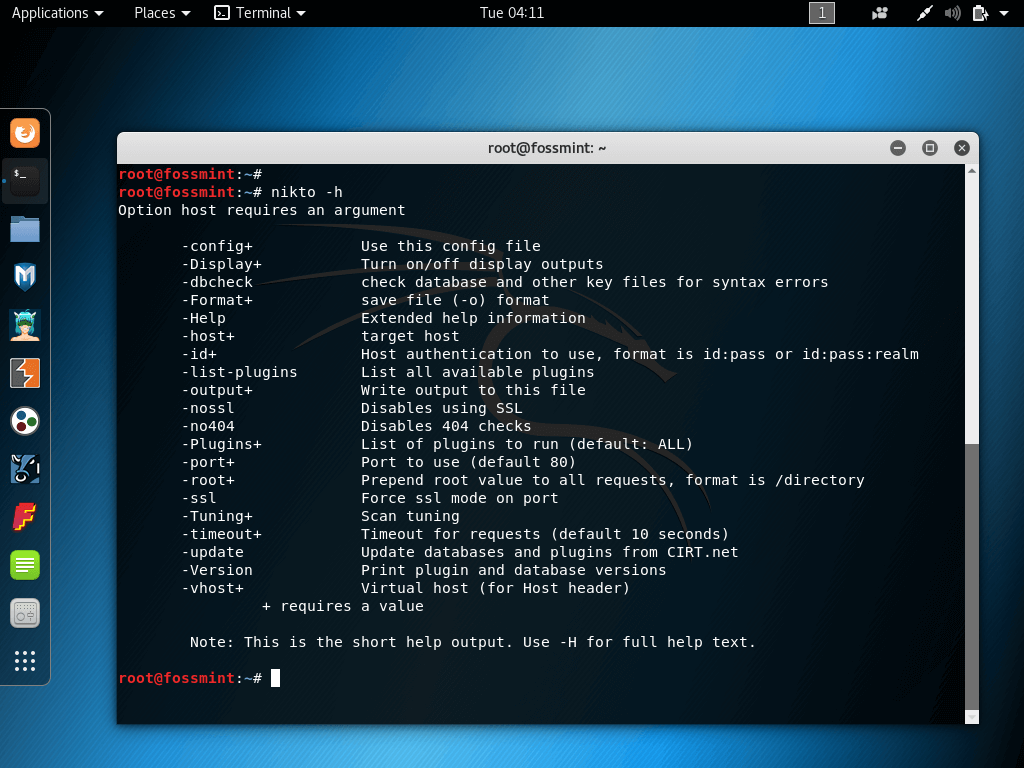Image resolution: width=1024 pixels, height=768 pixels.
Task: Open the tri-color circle dock icon
Action: [25, 421]
